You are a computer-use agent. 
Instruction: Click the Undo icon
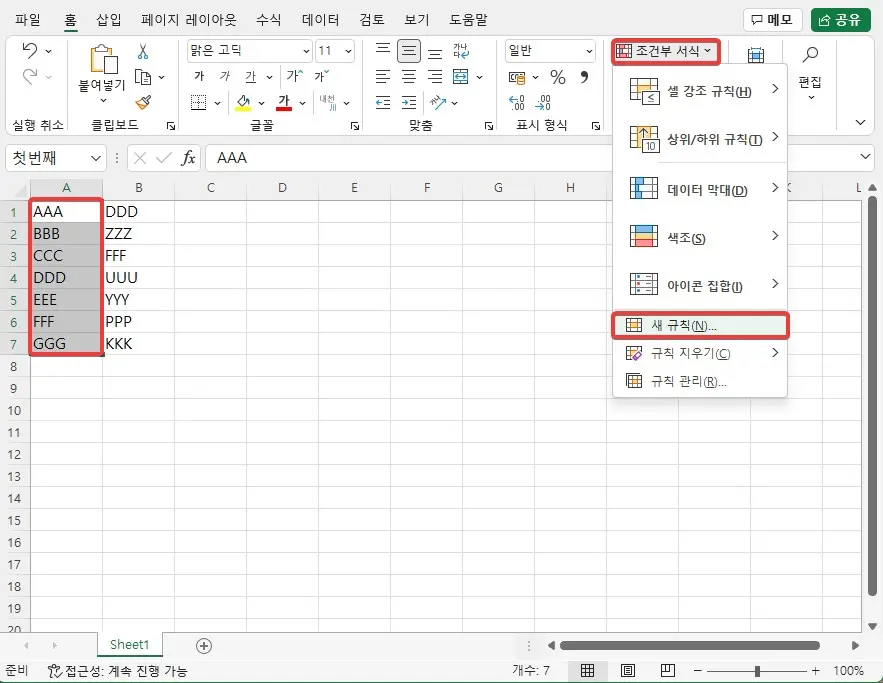[x=27, y=48]
